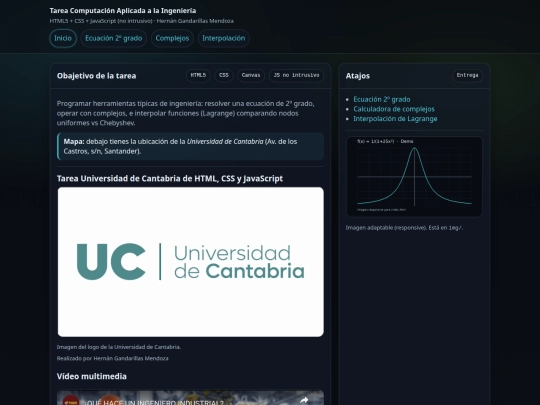540x405 pixels.
Task: Follow the Ecuación 2º grado shortcut link
Action: tap(382, 100)
